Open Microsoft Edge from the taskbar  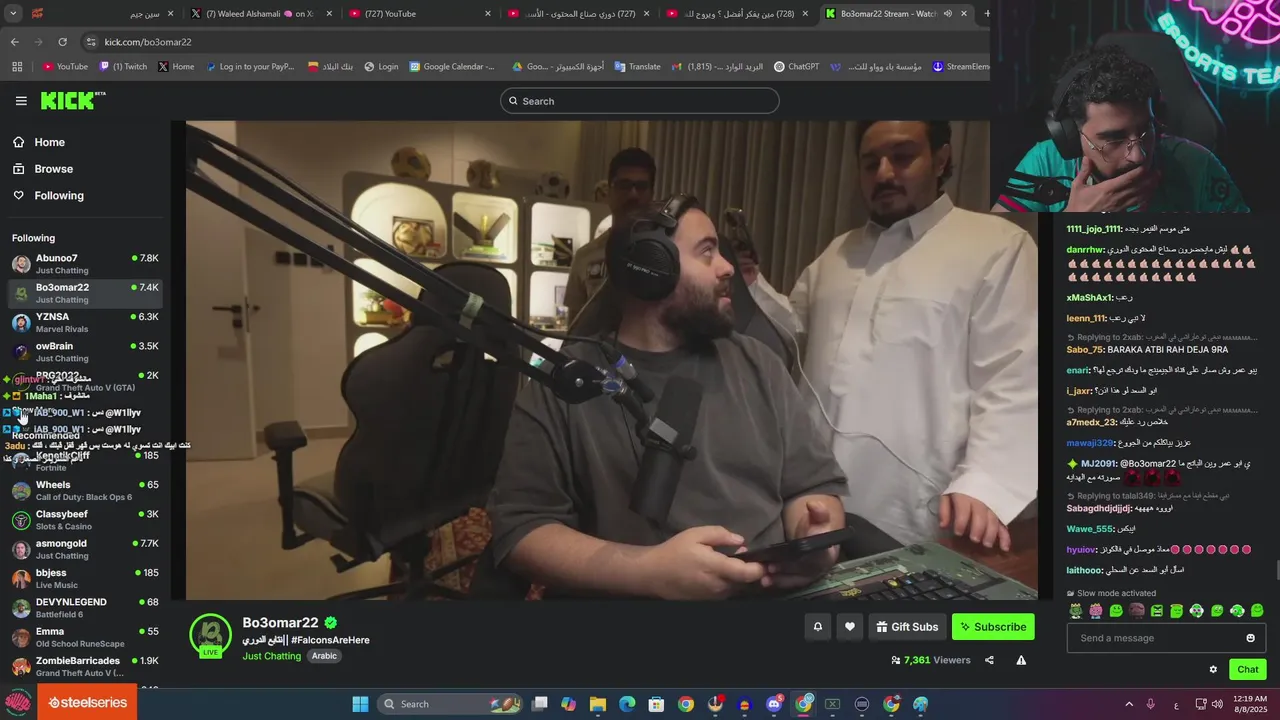[x=627, y=704]
